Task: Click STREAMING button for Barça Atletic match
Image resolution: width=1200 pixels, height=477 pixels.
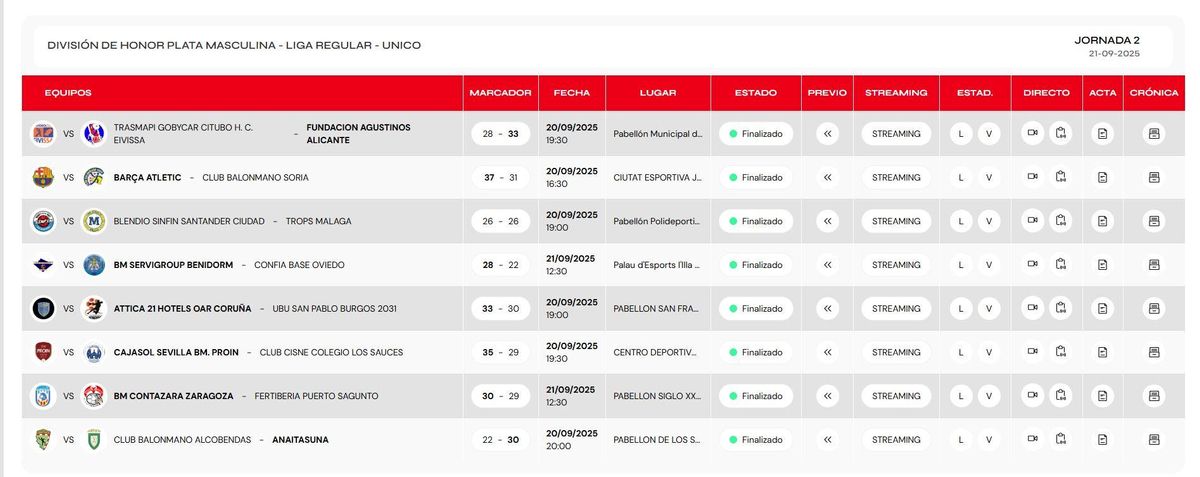Action: tap(896, 178)
